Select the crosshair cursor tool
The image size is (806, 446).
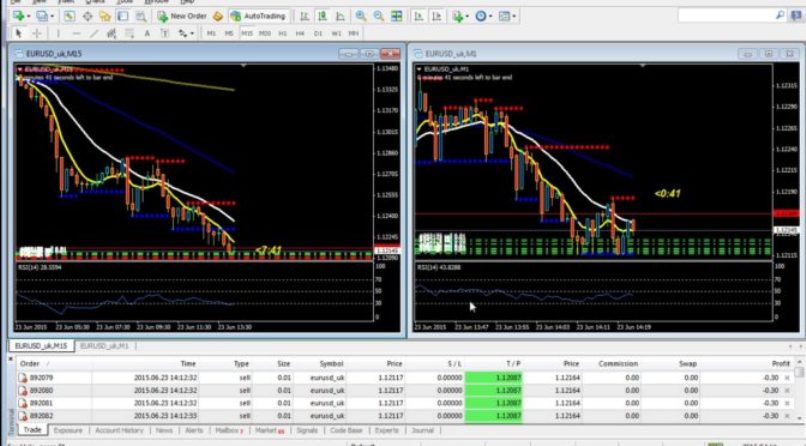38,34
